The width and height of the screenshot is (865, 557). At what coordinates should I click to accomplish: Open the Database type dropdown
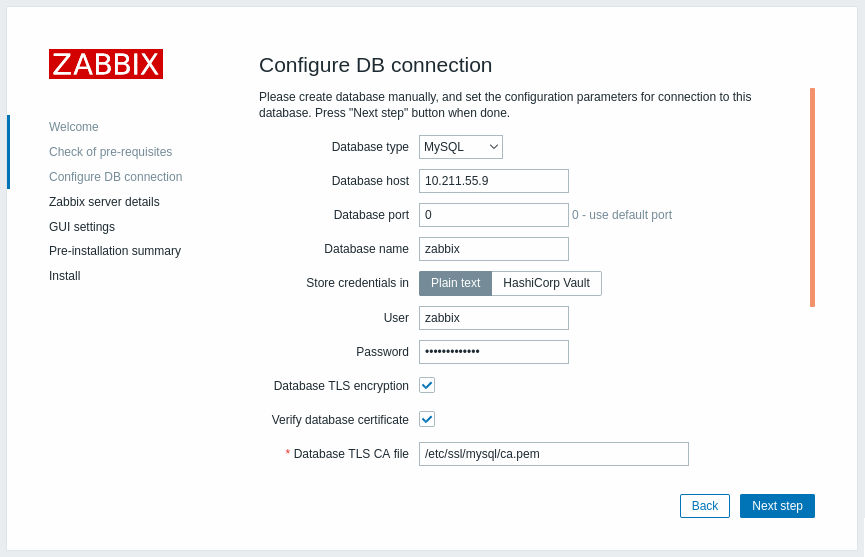461,147
